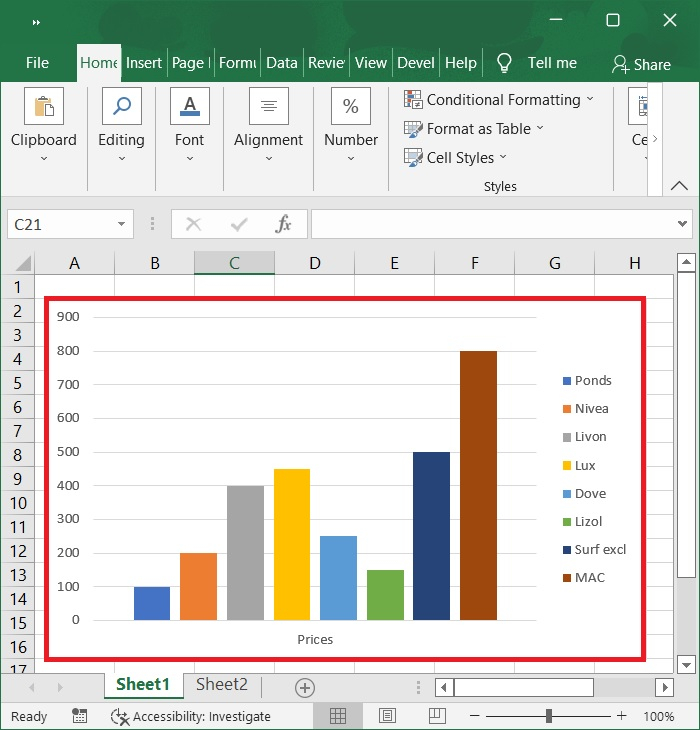The image size is (700, 730).
Task: Click the zoom in plus button
Action: [621, 716]
